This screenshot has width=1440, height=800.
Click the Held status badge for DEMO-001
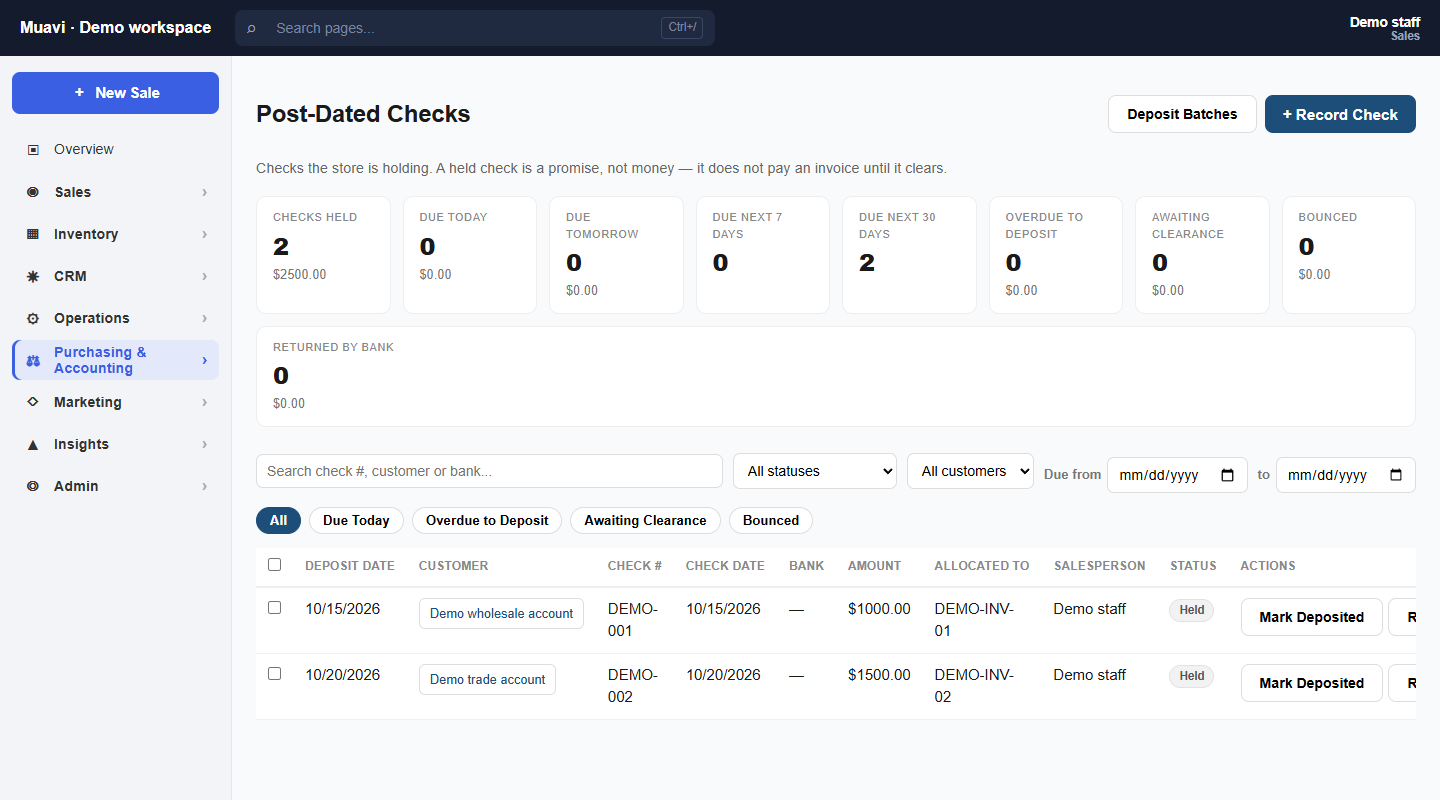click(1191, 610)
